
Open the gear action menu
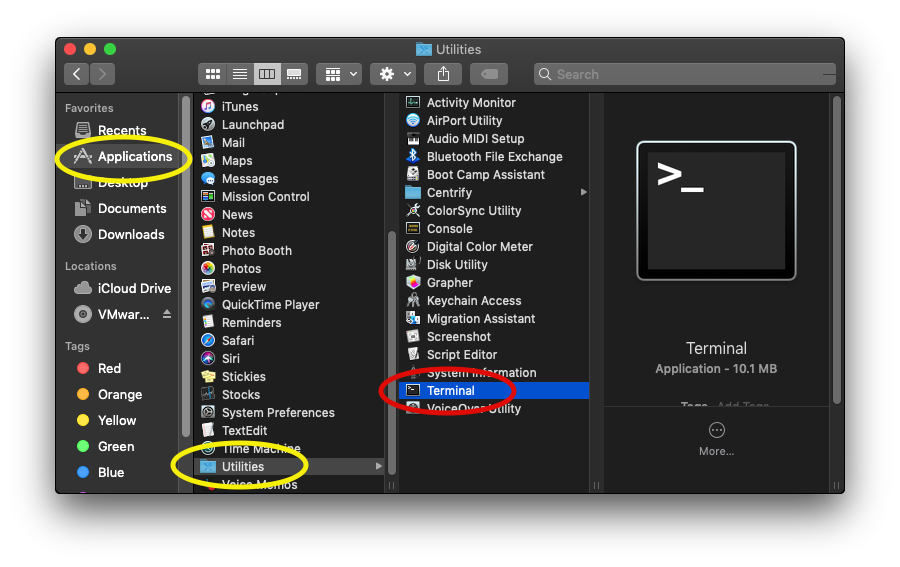pyautogui.click(x=391, y=74)
